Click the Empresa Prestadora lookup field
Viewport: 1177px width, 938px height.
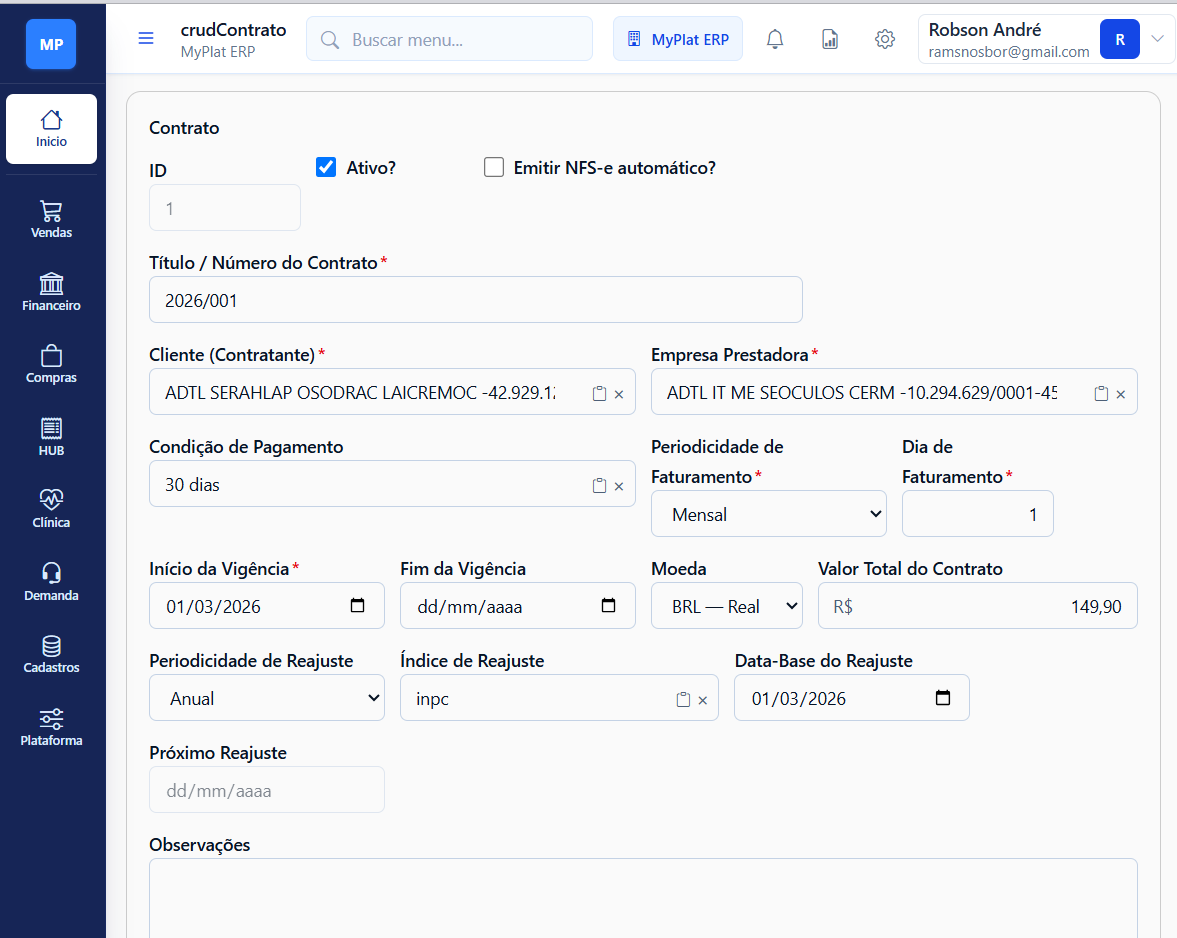point(894,392)
